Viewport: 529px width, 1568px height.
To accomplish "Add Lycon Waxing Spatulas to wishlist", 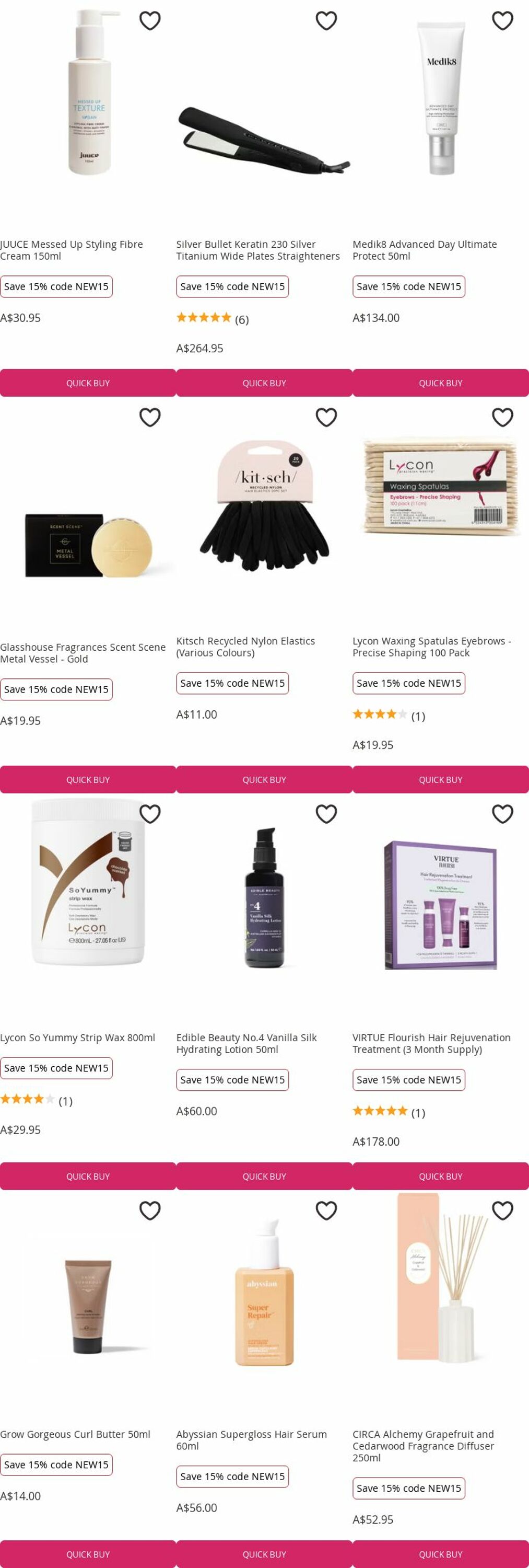I will (x=503, y=418).
